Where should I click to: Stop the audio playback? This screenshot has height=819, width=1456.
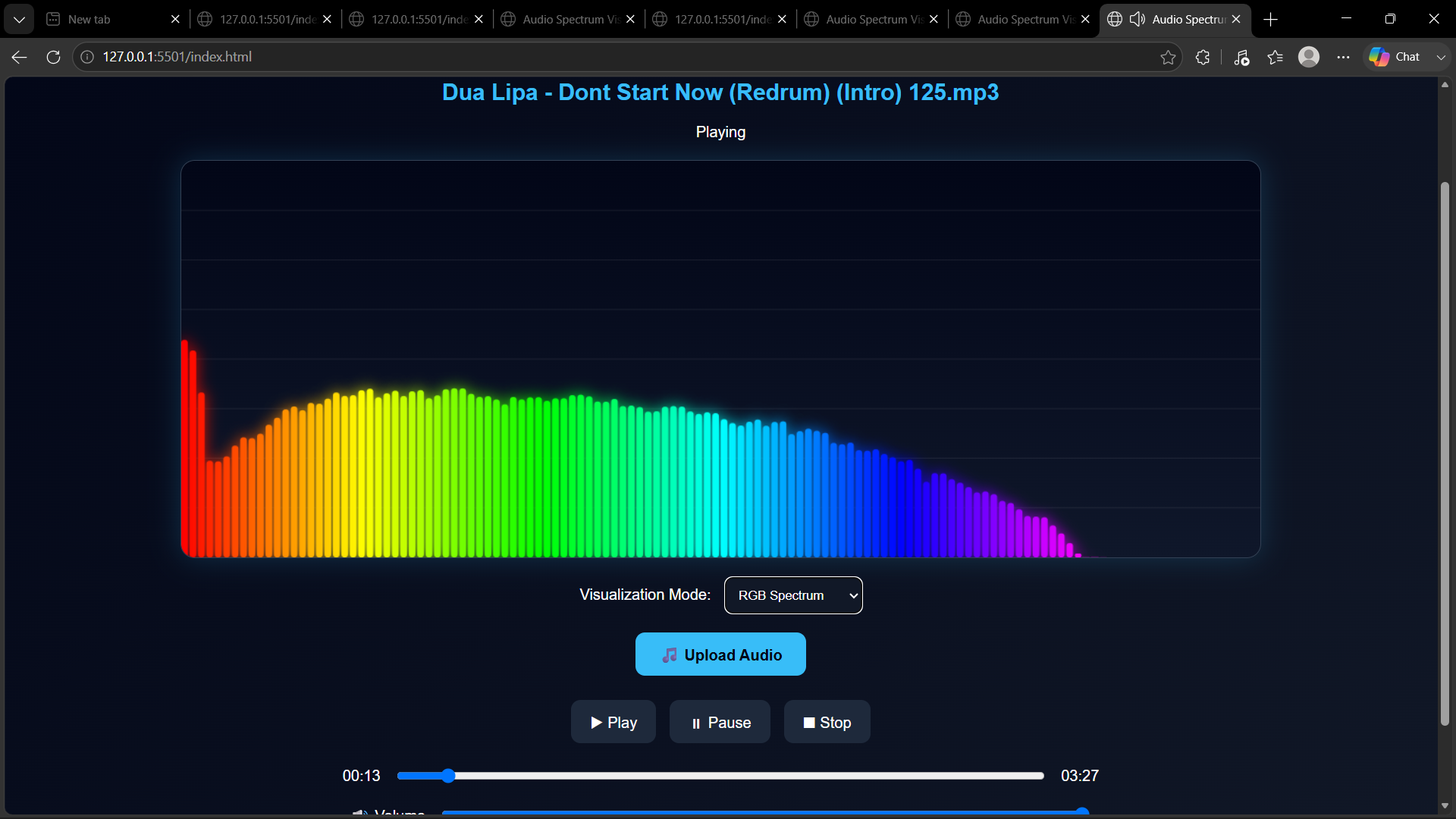point(827,722)
